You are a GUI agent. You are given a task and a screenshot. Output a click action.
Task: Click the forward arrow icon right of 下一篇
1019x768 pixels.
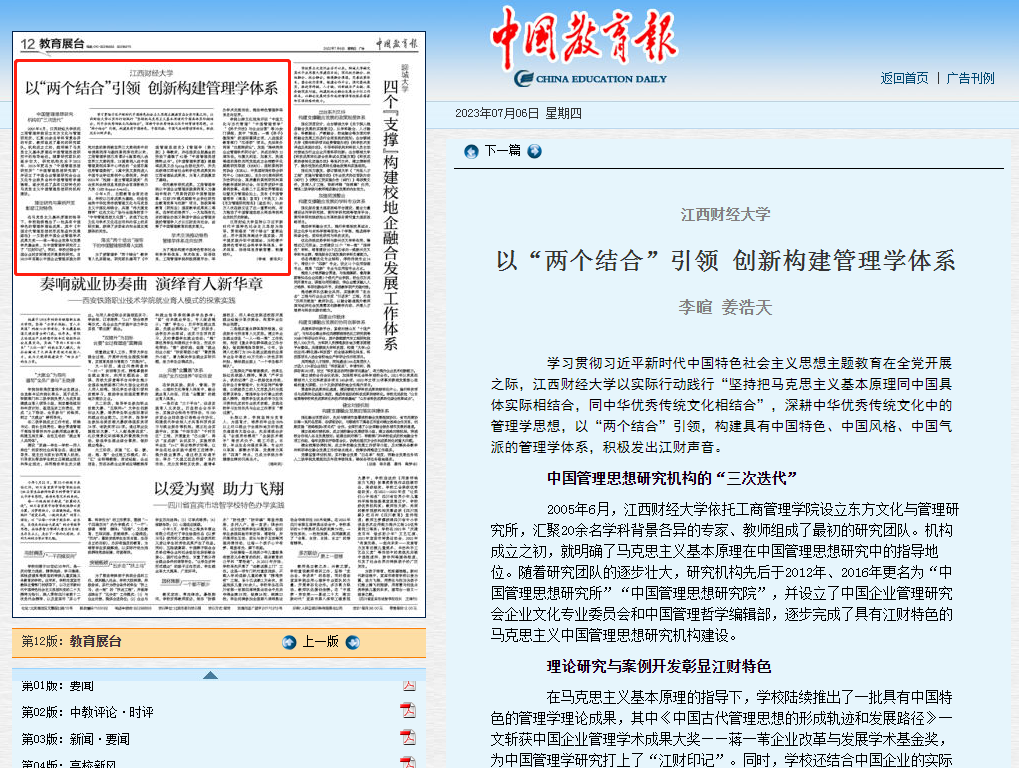[534, 151]
